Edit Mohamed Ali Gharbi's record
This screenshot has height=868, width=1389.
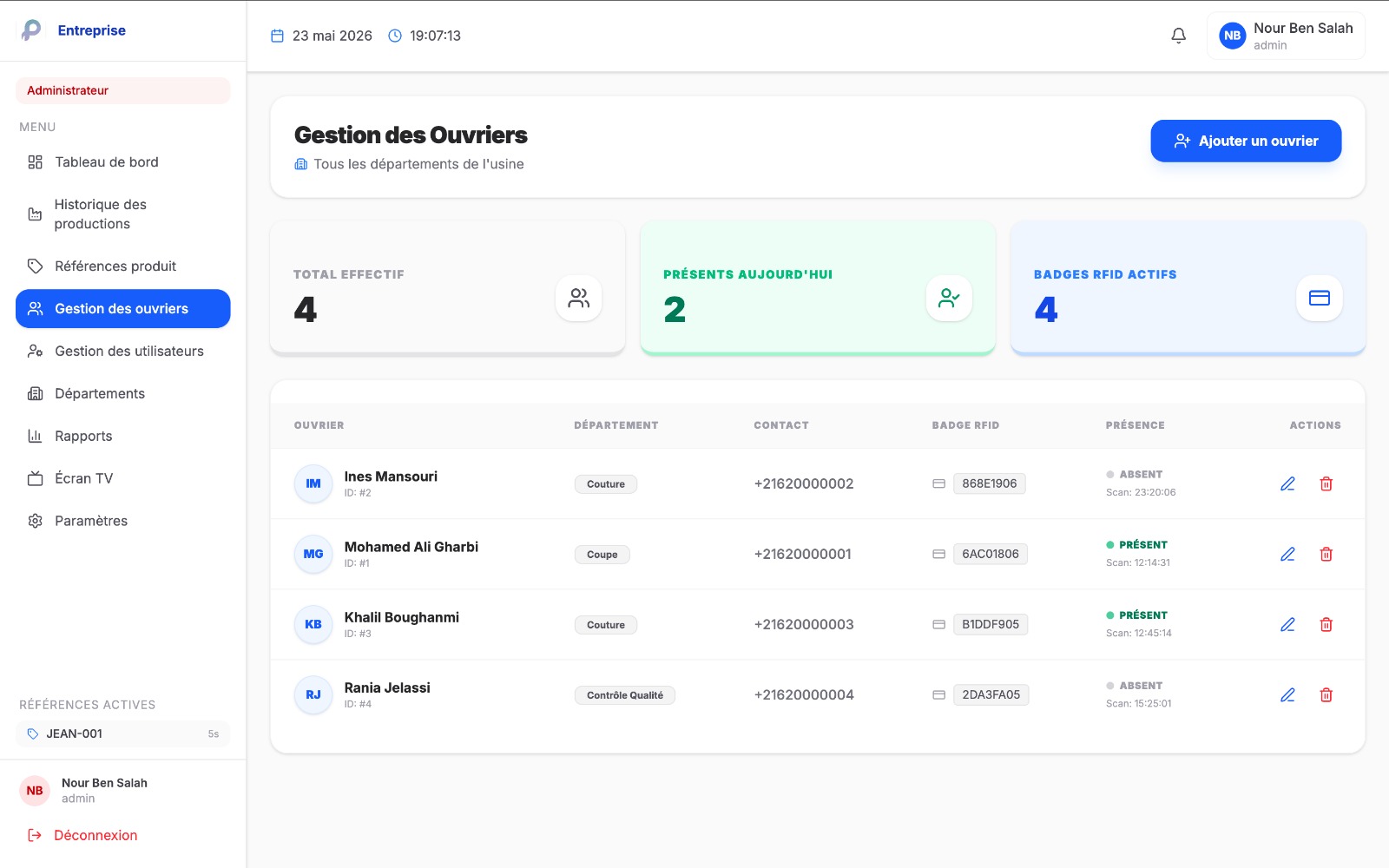(x=1287, y=554)
